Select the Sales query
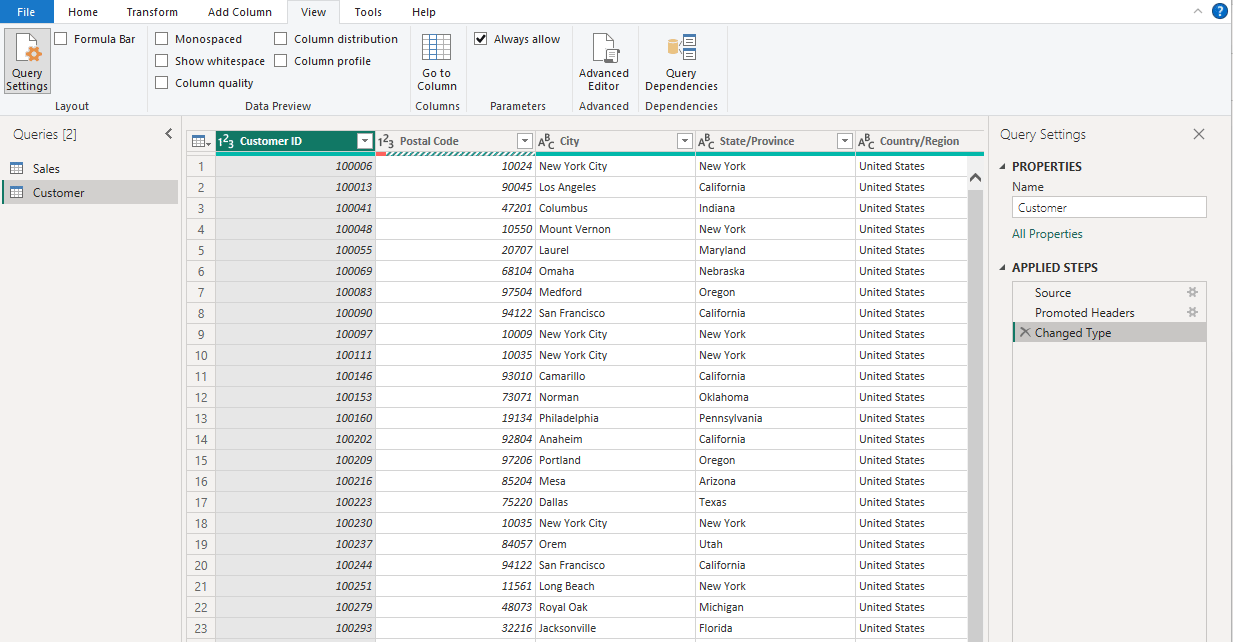The height and width of the screenshot is (642, 1233). (90, 169)
